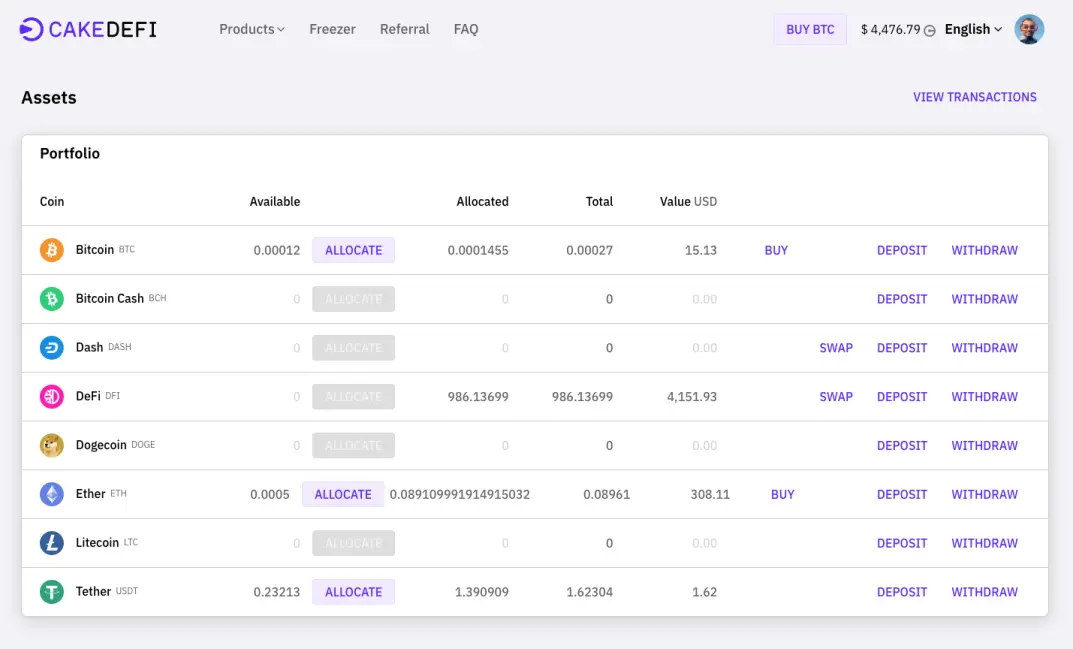
Task: Click the Tether coin icon
Action: (51, 591)
